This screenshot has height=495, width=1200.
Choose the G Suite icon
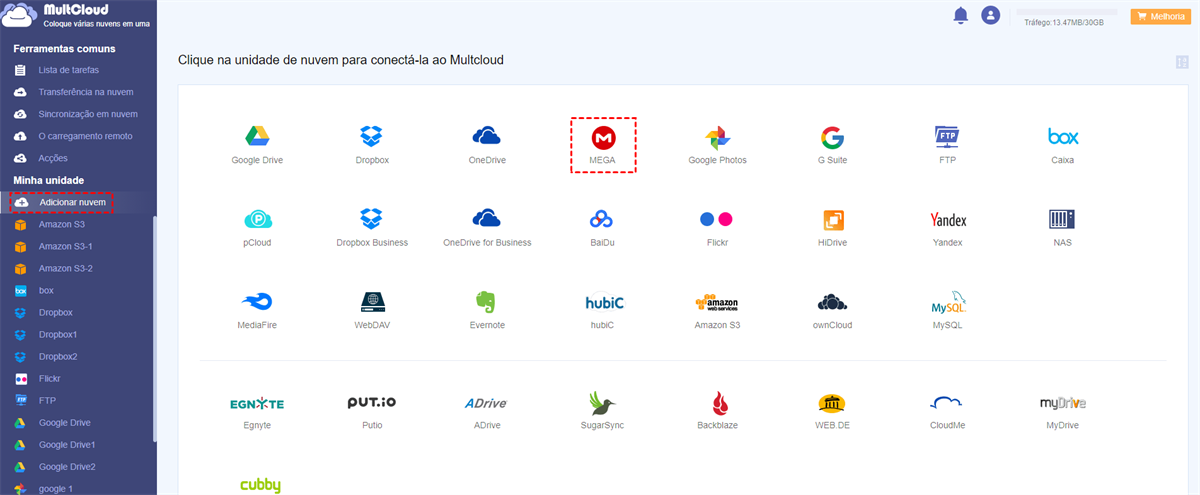coord(832,137)
